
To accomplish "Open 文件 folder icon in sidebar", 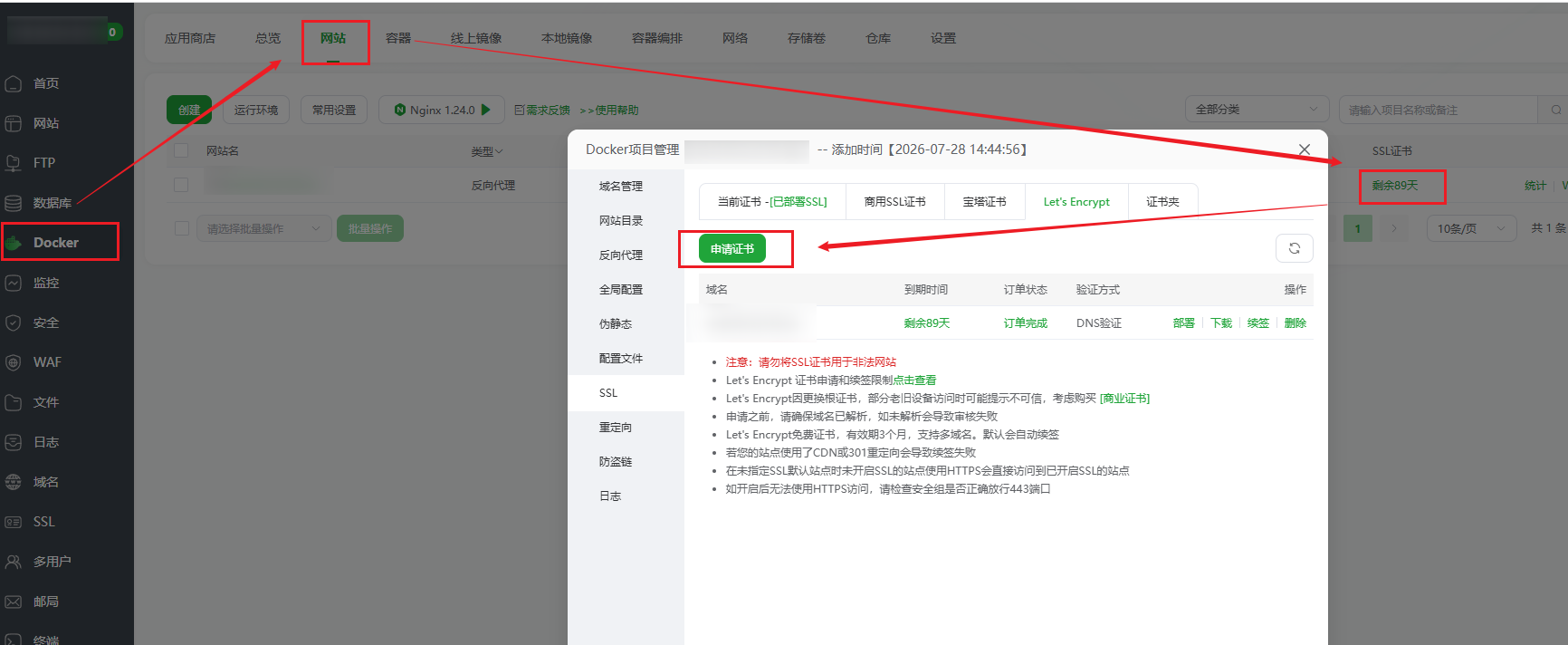I will pyautogui.click(x=14, y=402).
